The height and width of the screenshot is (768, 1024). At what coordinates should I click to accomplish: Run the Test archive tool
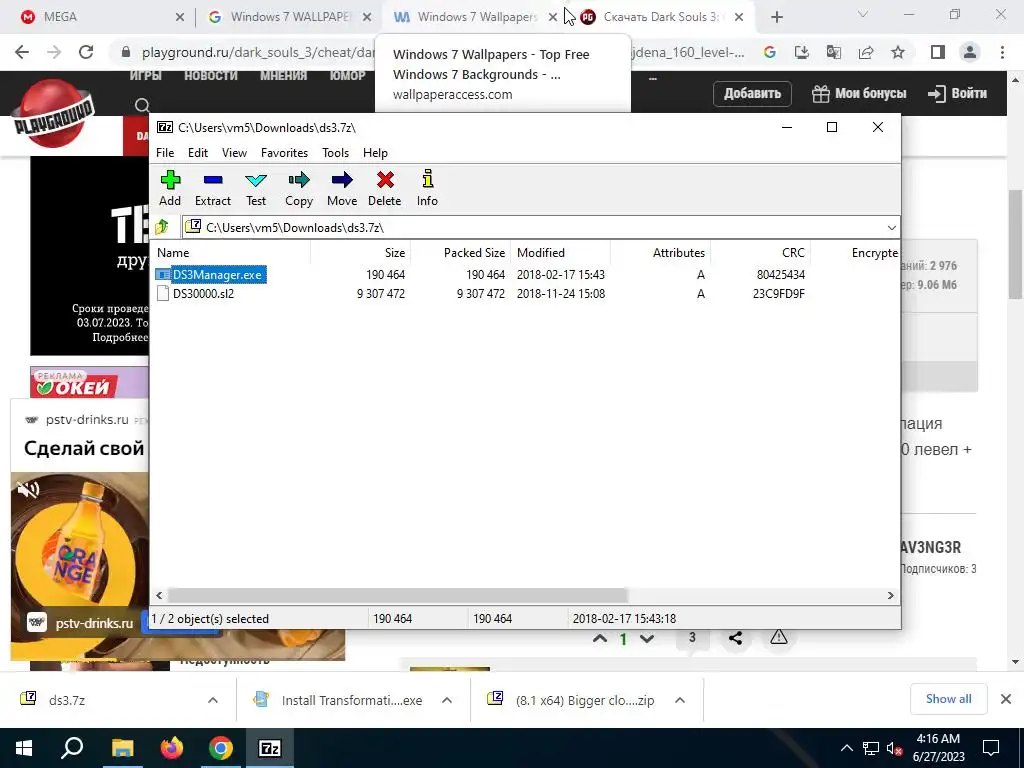coord(256,188)
